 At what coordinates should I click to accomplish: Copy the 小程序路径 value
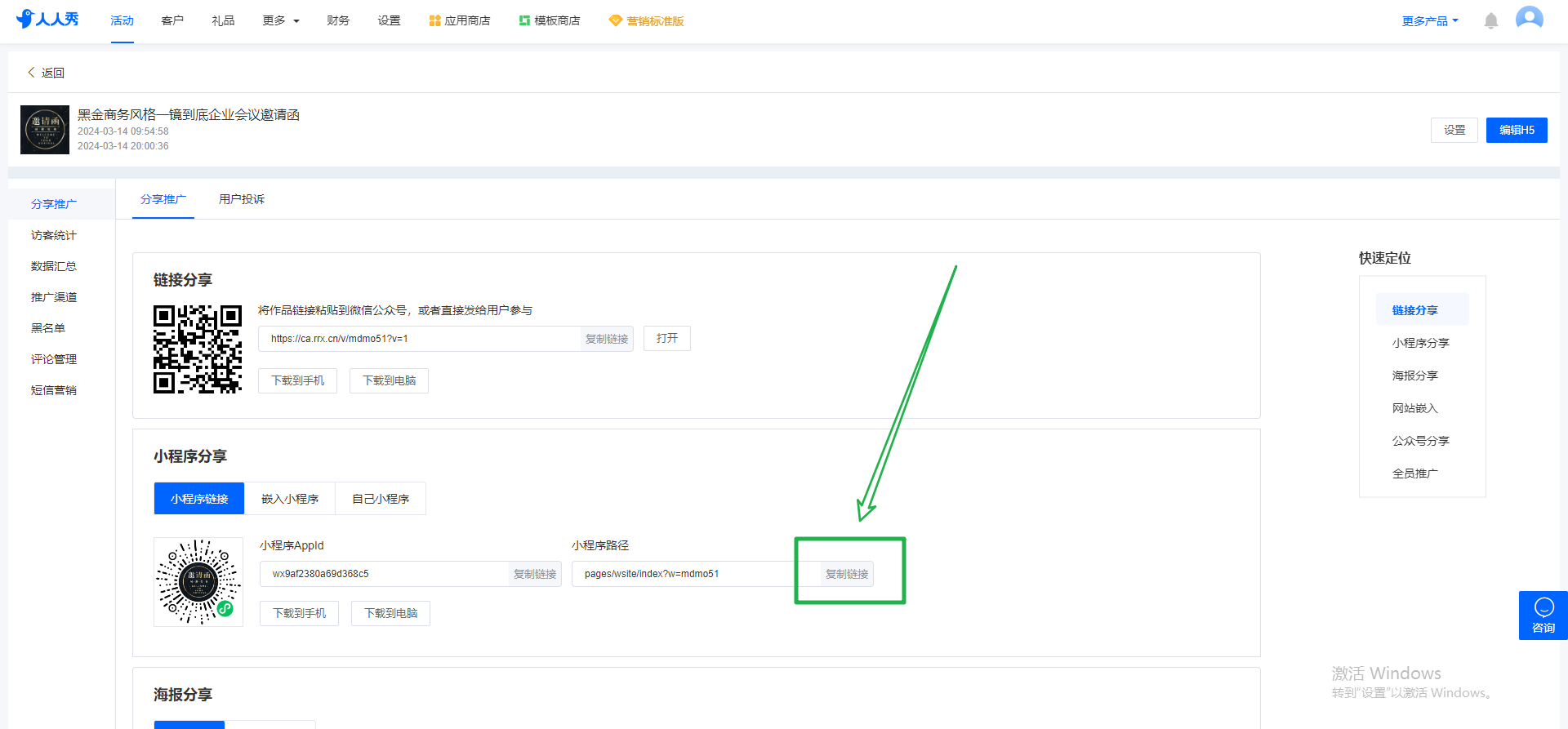(x=847, y=574)
